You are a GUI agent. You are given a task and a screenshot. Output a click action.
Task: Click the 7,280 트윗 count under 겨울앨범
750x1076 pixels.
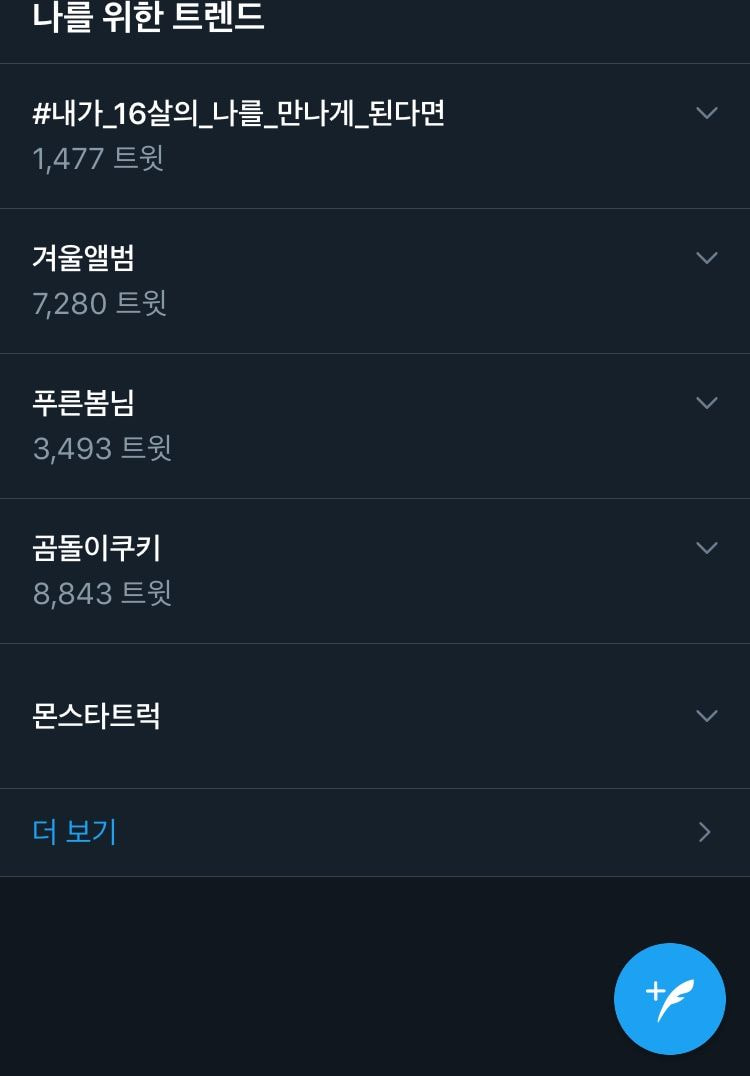tap(100, 303)
